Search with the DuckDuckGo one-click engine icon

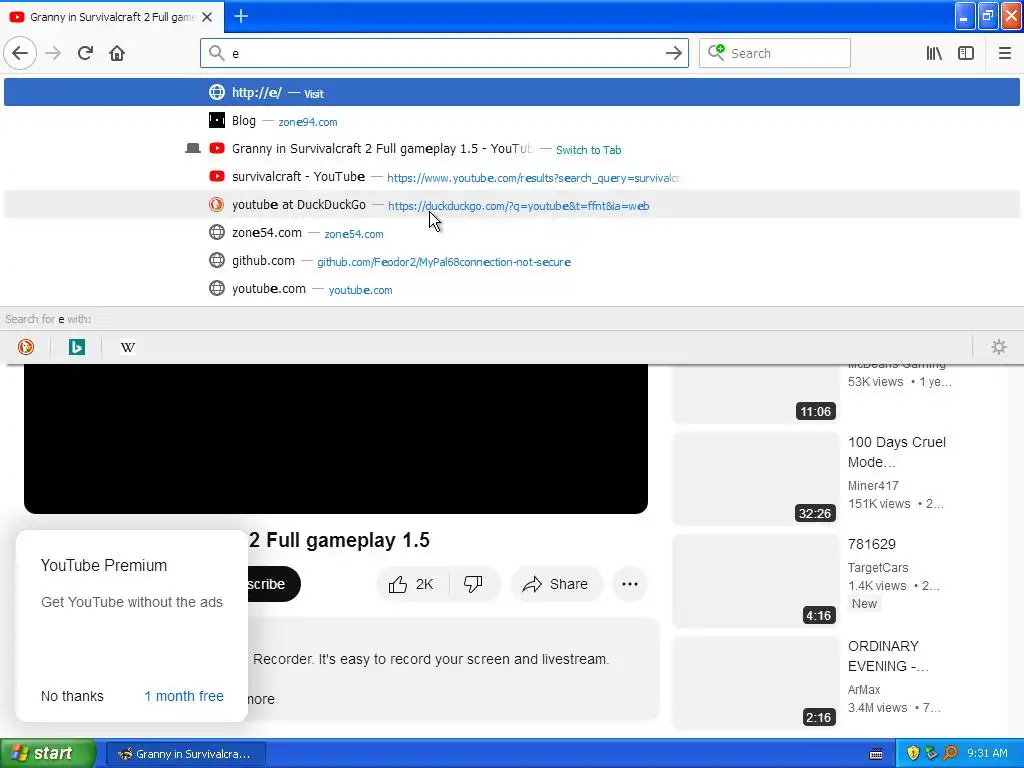point(26,347)
